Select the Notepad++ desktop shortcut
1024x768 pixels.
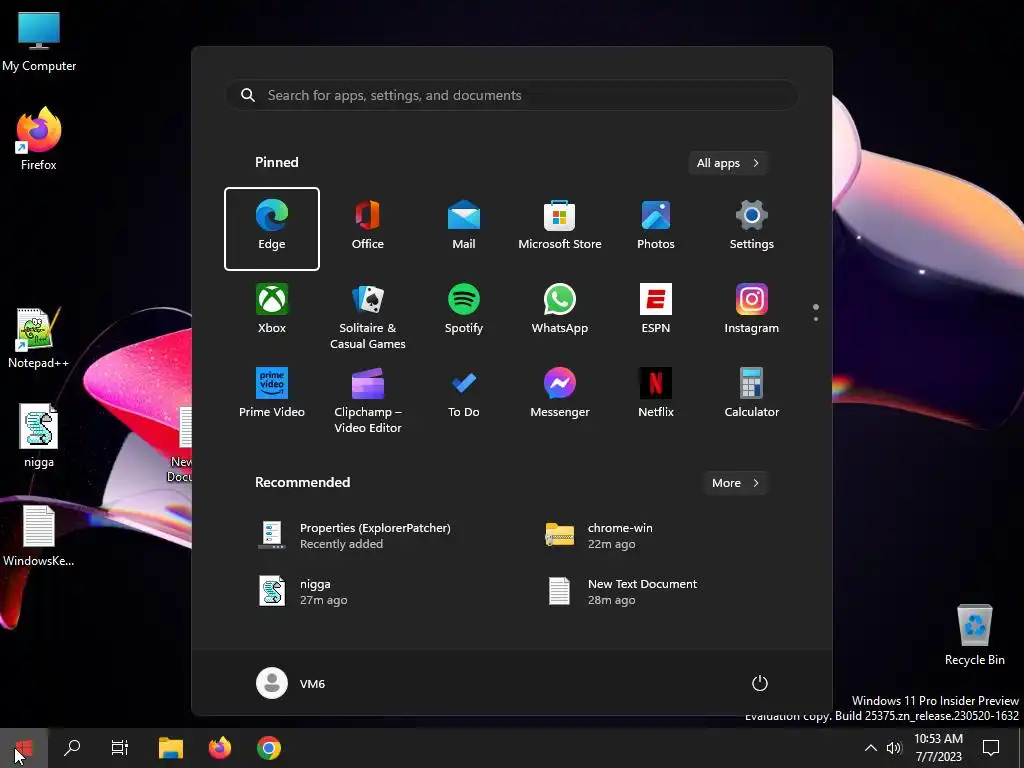[x=39, y=338]
